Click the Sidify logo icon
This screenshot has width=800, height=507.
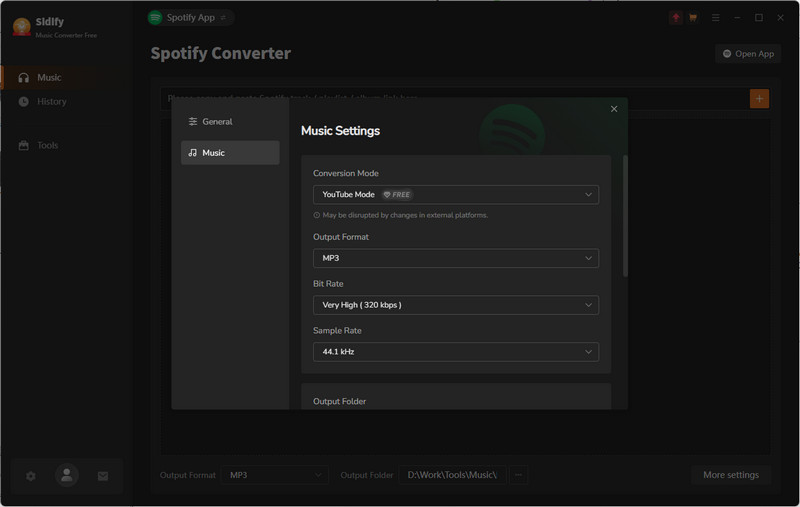[x=21, y=27]
